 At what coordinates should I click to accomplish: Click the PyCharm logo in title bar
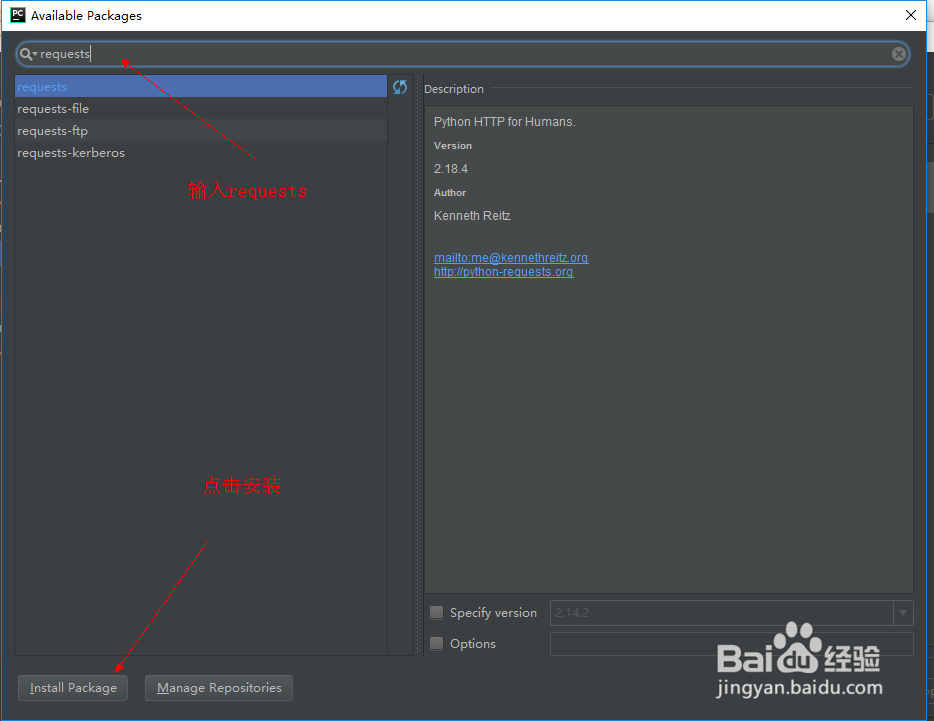click(x=18, y=15)
